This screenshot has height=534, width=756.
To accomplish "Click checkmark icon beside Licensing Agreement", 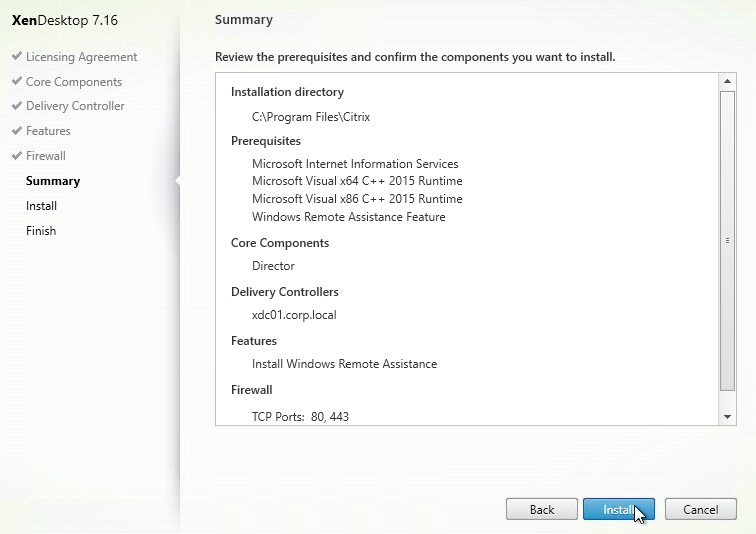I will point(17,56).
